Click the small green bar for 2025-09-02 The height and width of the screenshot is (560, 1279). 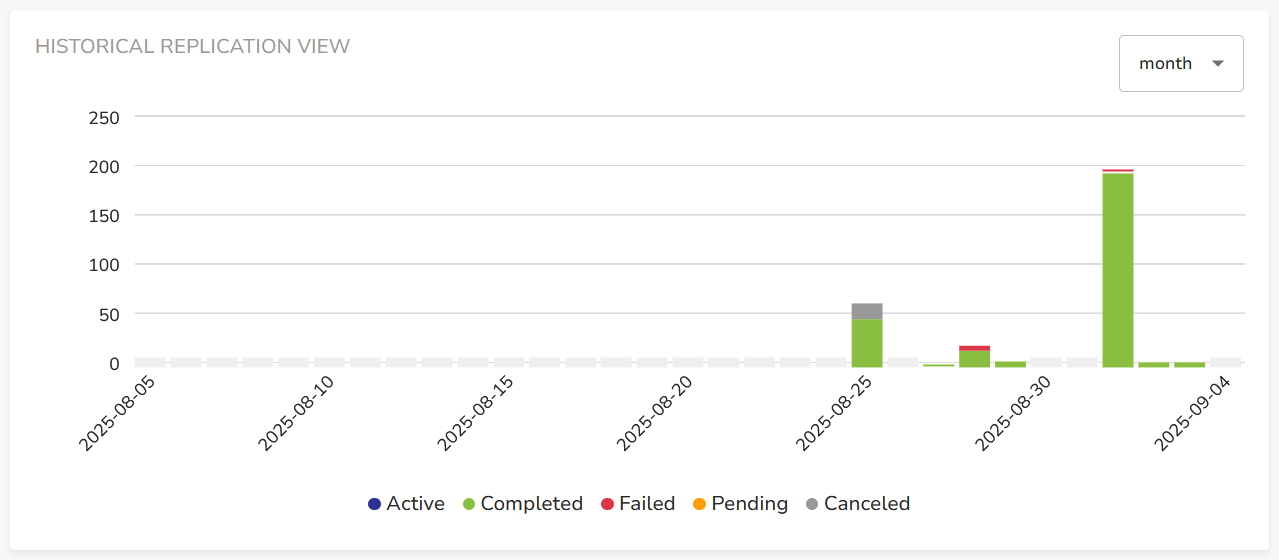(1153, 364)
